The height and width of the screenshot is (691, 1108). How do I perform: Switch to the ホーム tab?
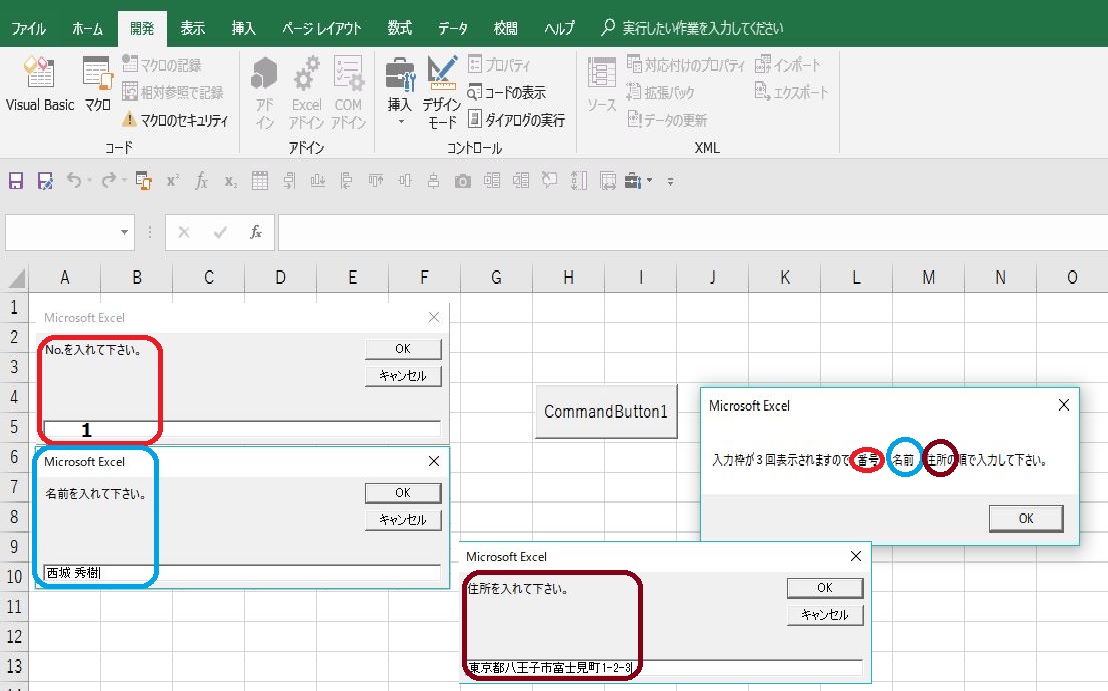(88, 28)
